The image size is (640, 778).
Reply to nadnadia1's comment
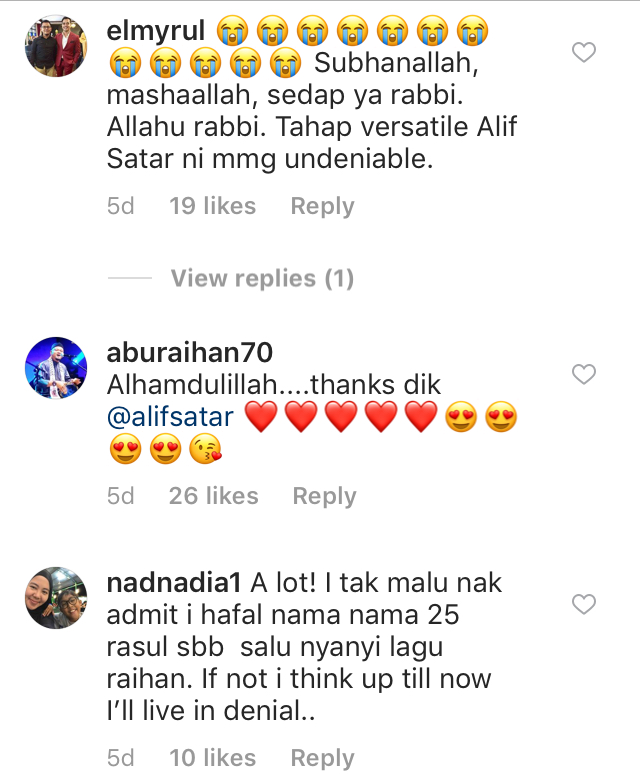tap(322, 758)
